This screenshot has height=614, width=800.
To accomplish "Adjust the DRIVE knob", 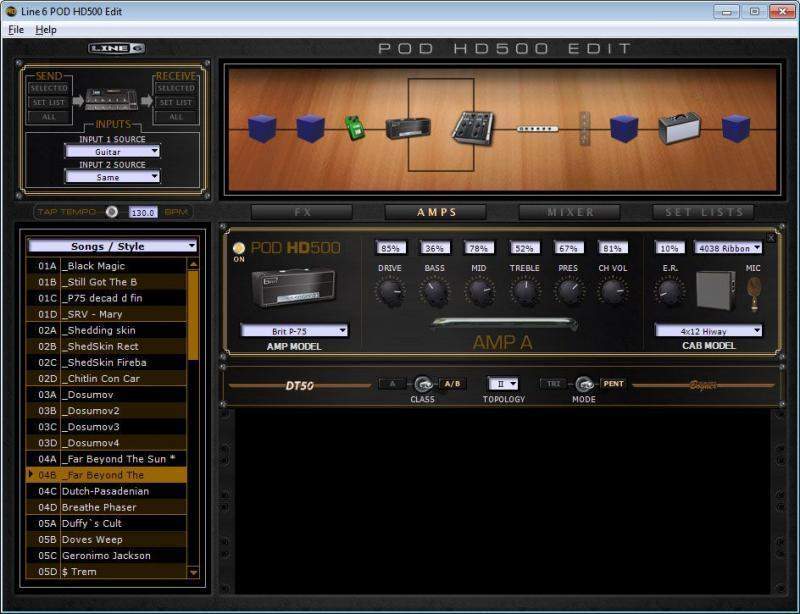I will point(390,292).
